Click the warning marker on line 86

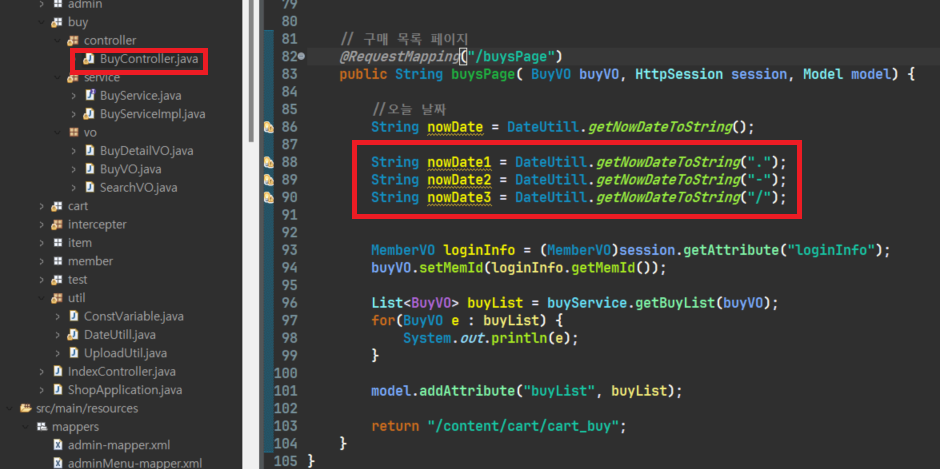pos(269,127)
